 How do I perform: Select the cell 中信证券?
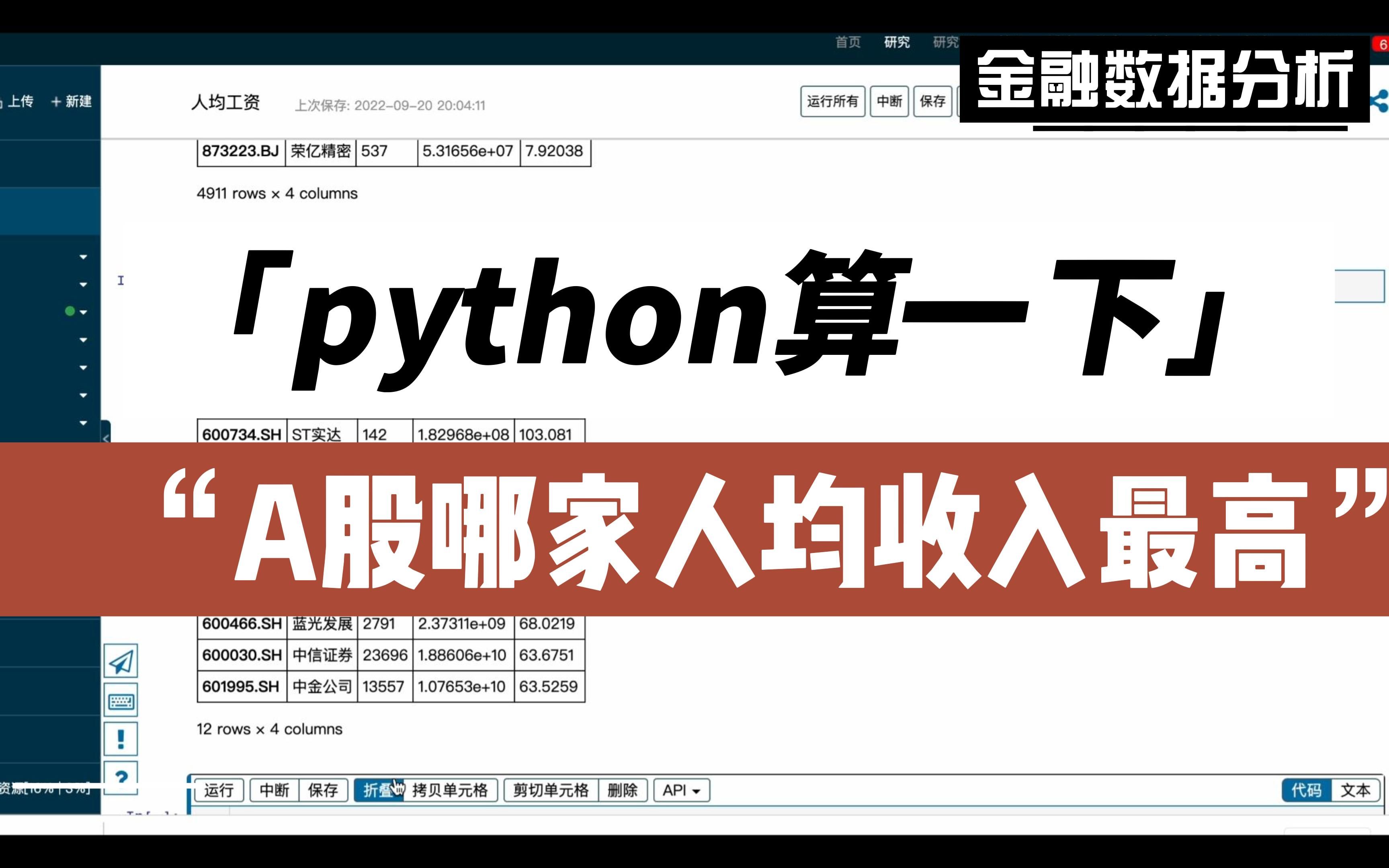coord(322,655)
